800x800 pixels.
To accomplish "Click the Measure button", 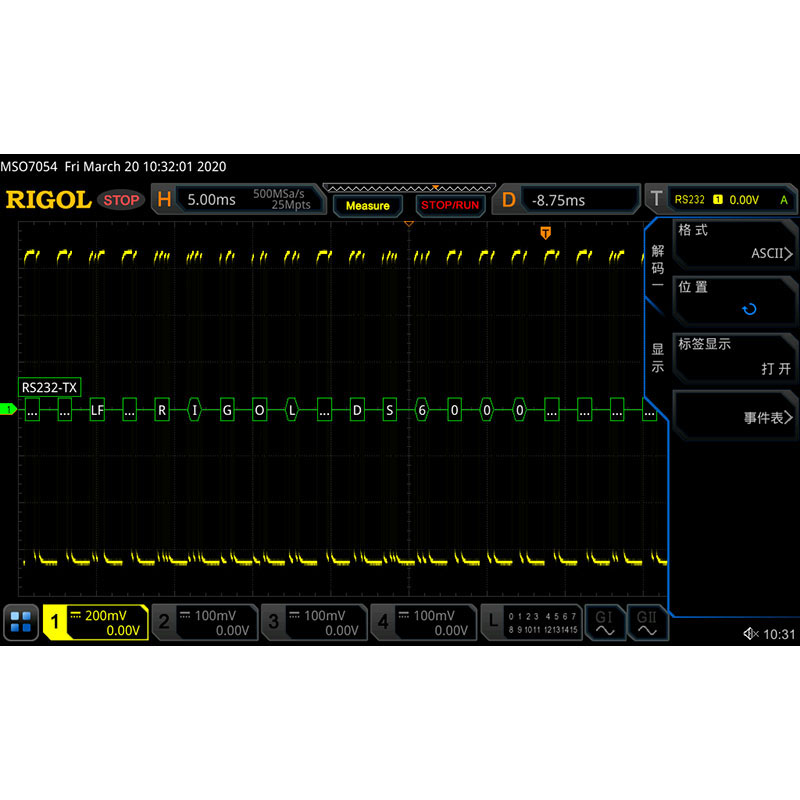I will (367, 206).
